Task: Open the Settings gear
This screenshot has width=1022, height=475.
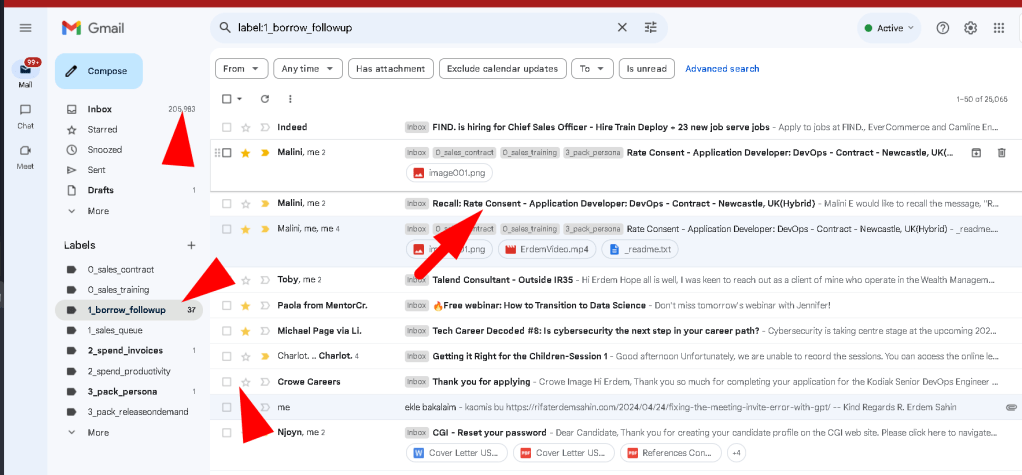Action: click(971, 28)
